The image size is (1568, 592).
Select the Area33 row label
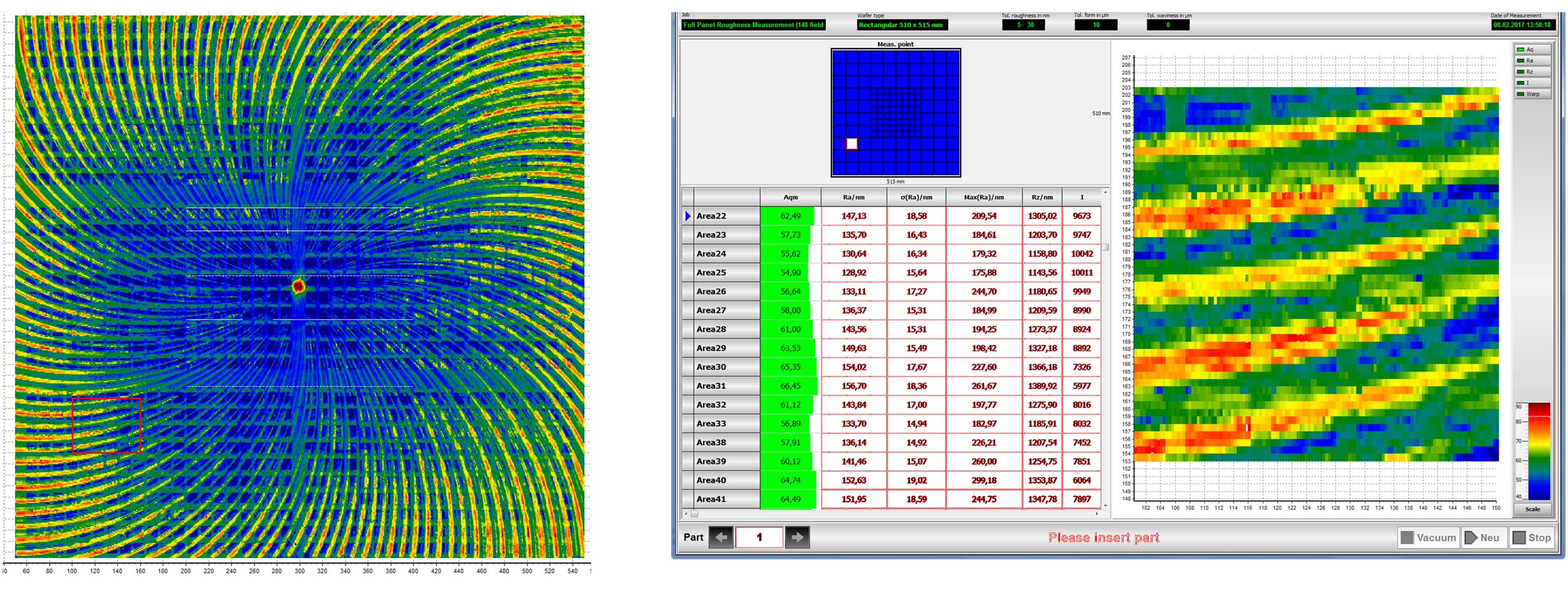(727, 424)
